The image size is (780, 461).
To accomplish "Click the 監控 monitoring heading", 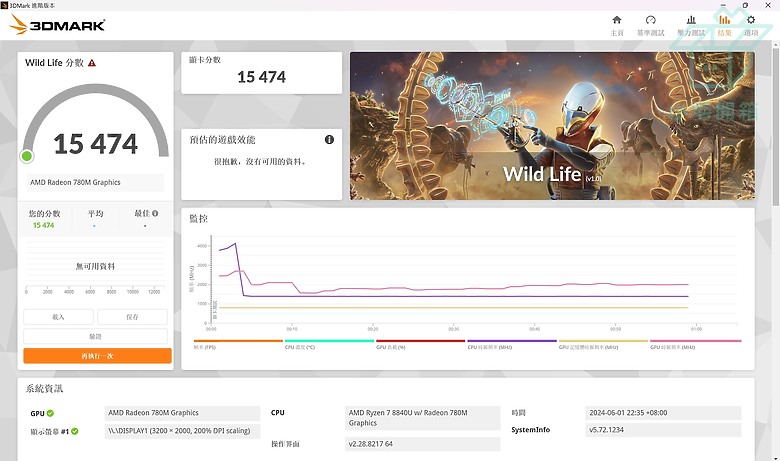I will (198, 219).
